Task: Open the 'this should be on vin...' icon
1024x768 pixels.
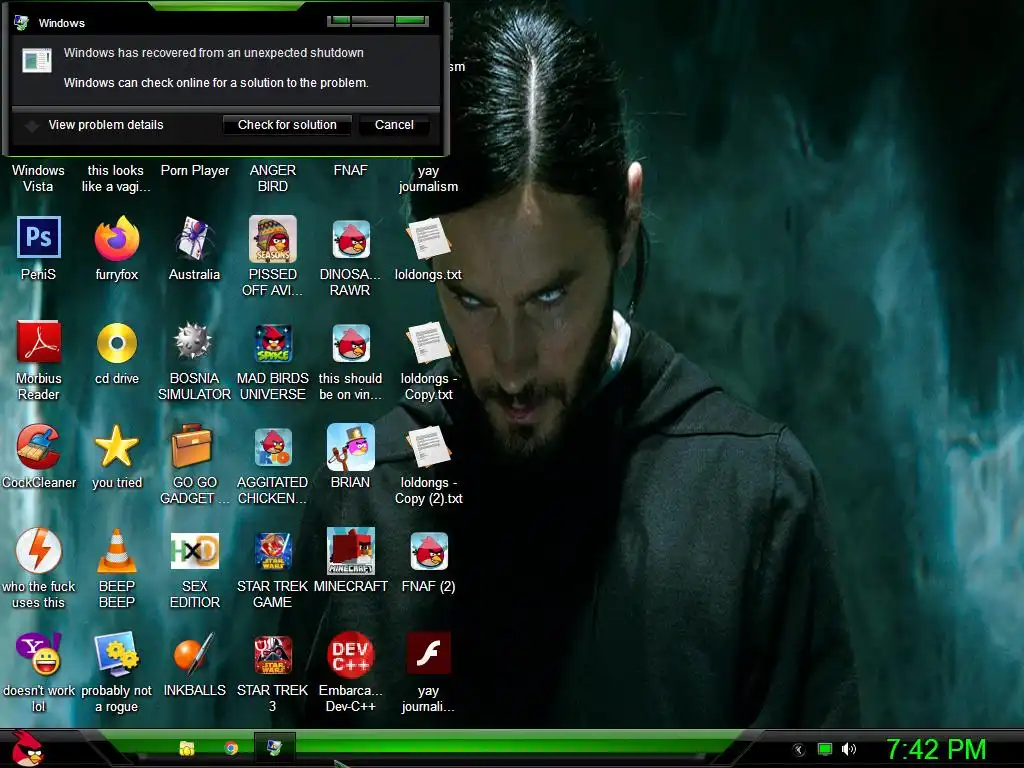Action: coord(351,343)
